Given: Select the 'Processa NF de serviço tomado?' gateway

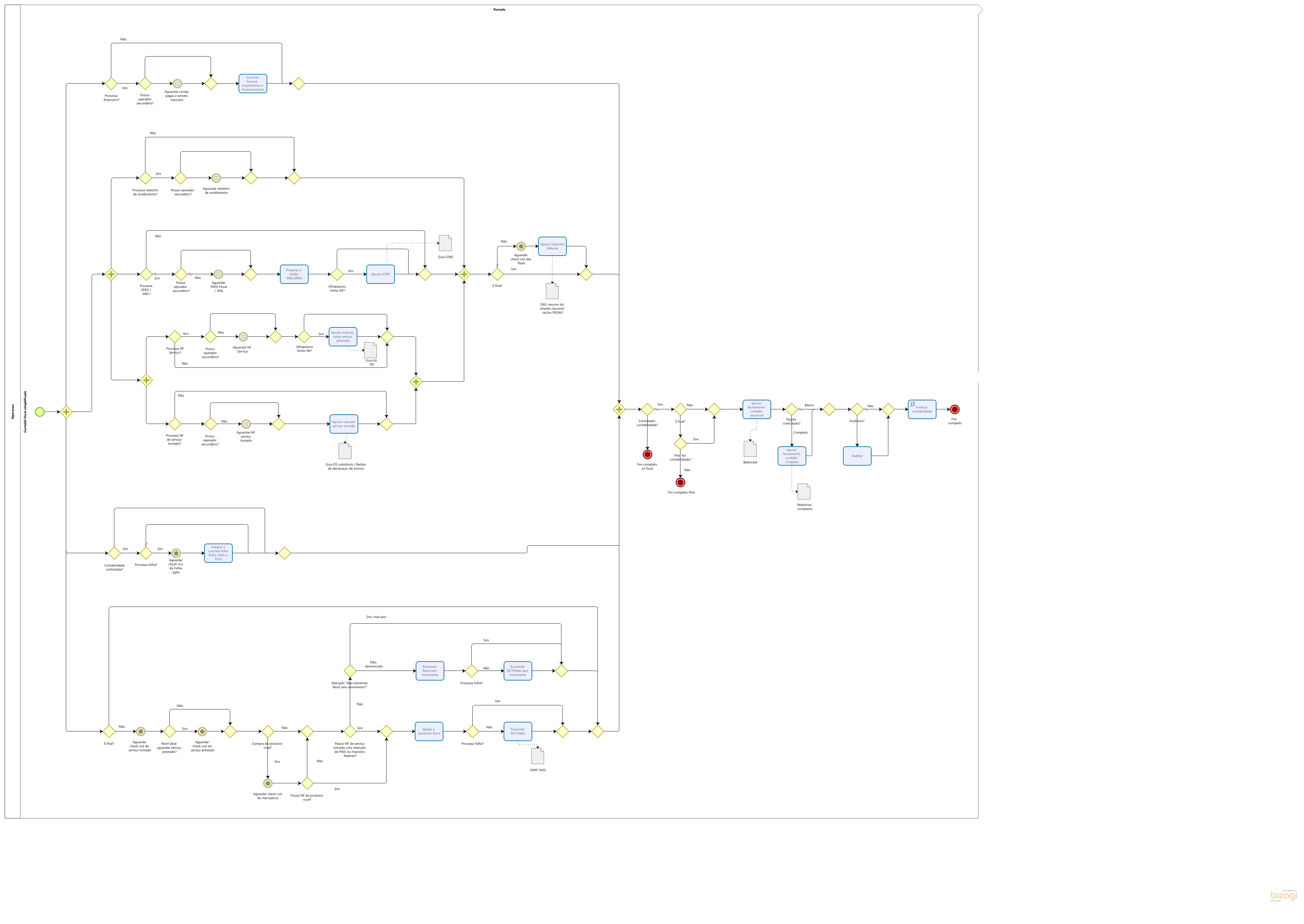Looking at the screenshot, I should pyautogui.click(x=175, y=424).
